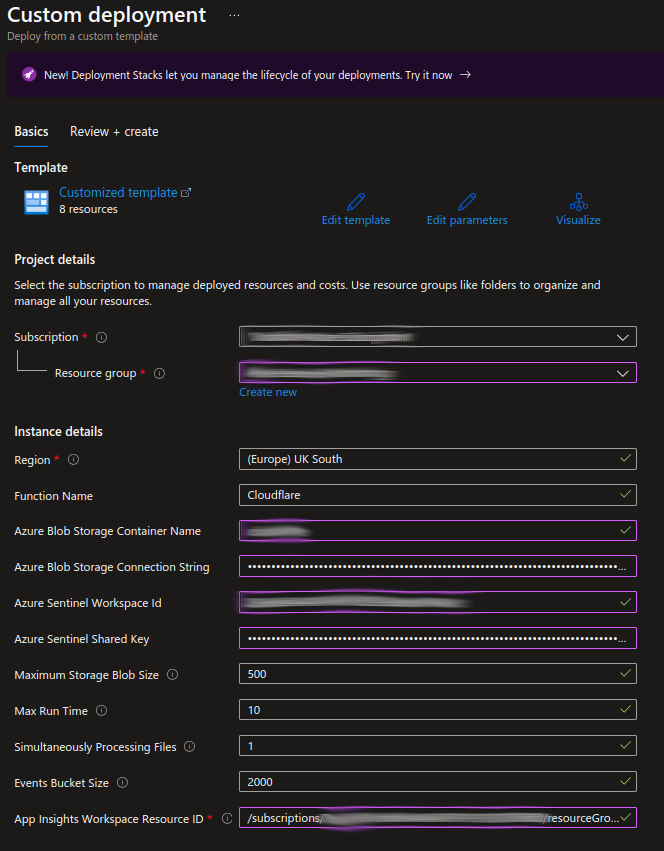
Task: Click the Customized template grid icon
Action: click(x=36, y=202)
